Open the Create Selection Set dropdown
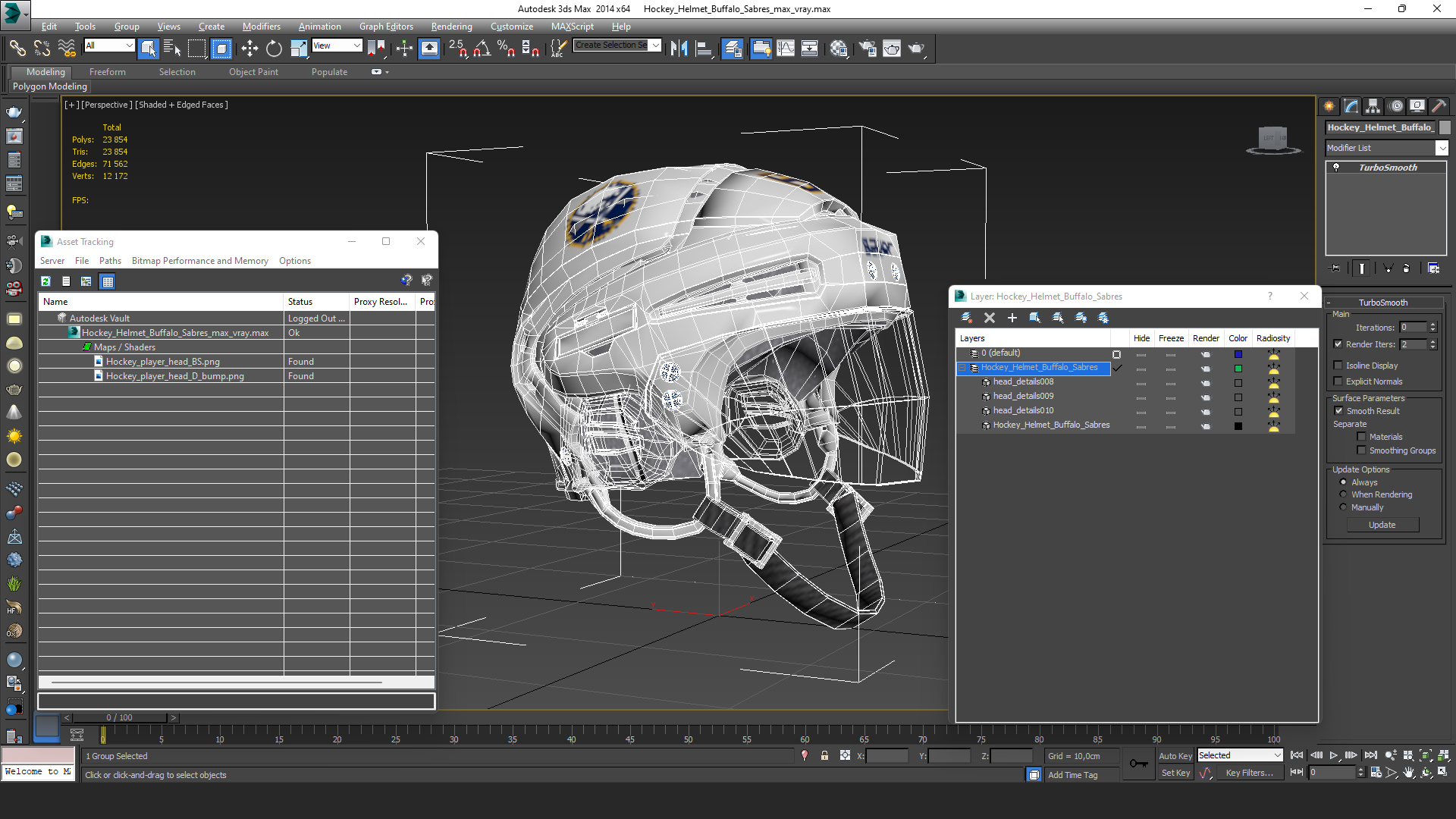Image resolution: width=1456 pixels, height=819 pixels. point(655,45)
